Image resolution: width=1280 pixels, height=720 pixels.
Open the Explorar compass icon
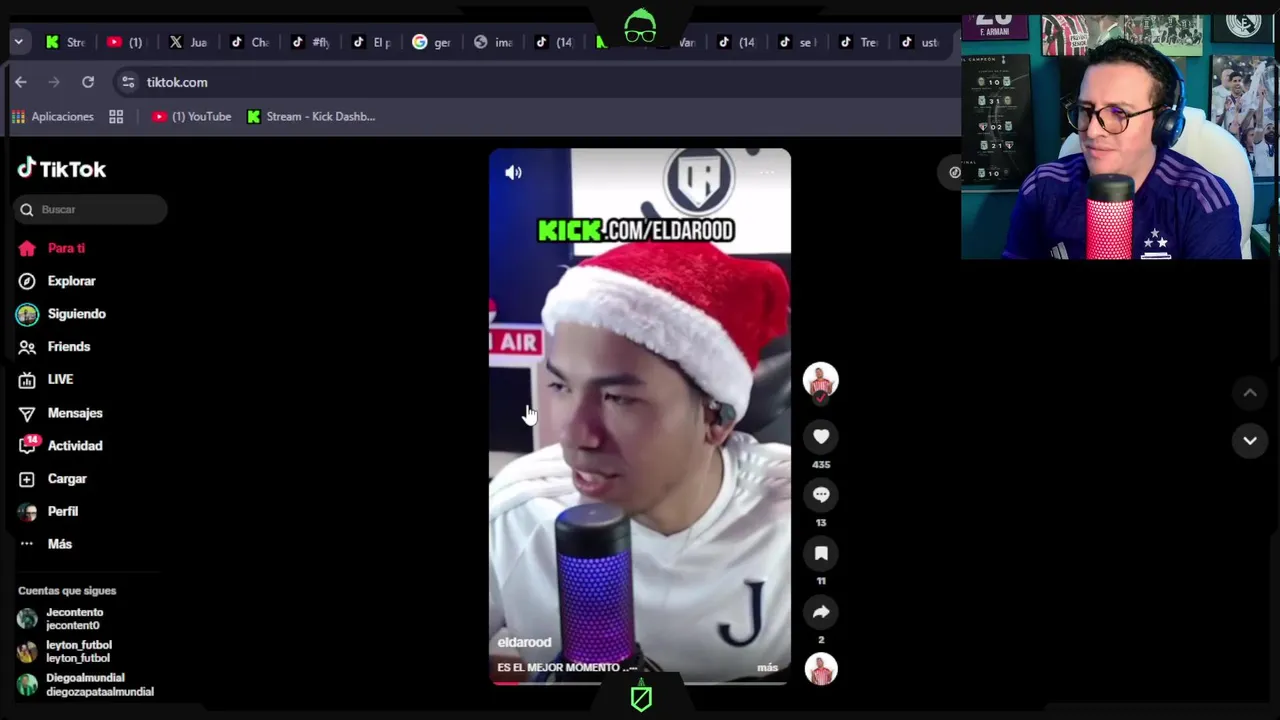click(27, 281)
